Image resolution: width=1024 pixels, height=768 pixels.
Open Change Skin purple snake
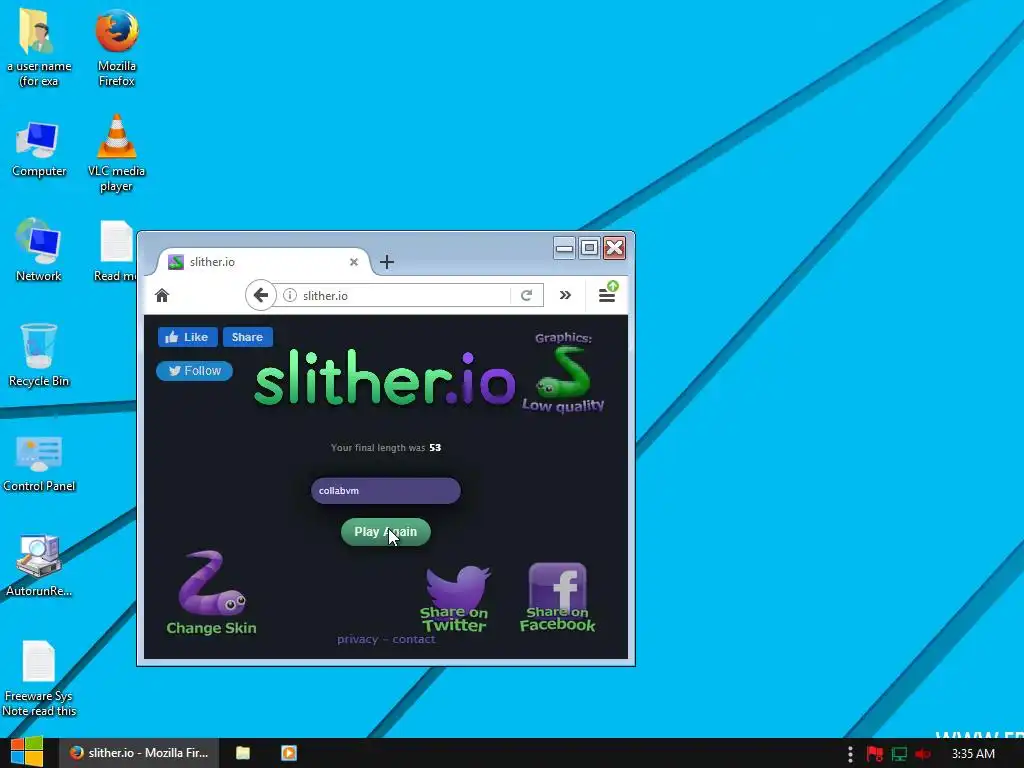[211, 593]
